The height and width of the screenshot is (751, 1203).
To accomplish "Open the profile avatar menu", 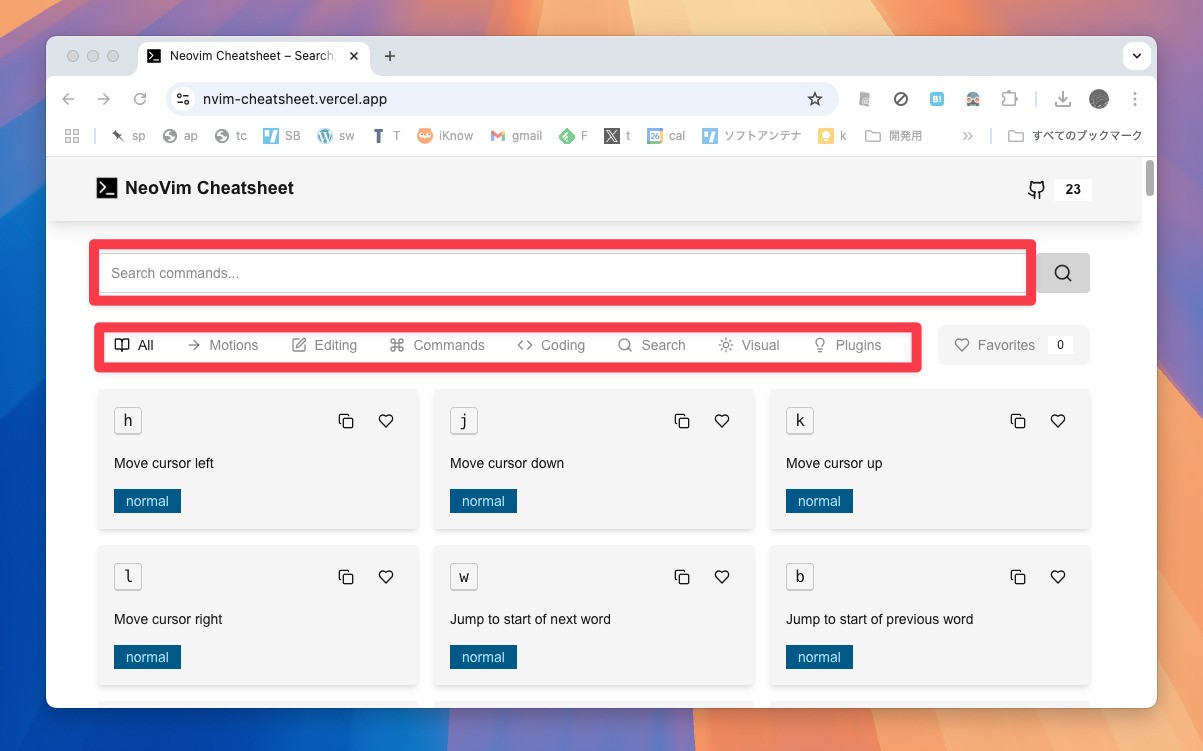I will point(1099,99).
